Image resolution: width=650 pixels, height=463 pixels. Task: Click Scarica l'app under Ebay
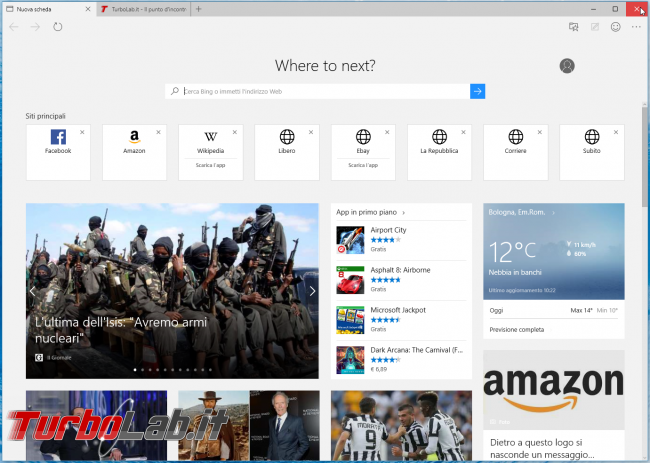(x=363, y=165)
